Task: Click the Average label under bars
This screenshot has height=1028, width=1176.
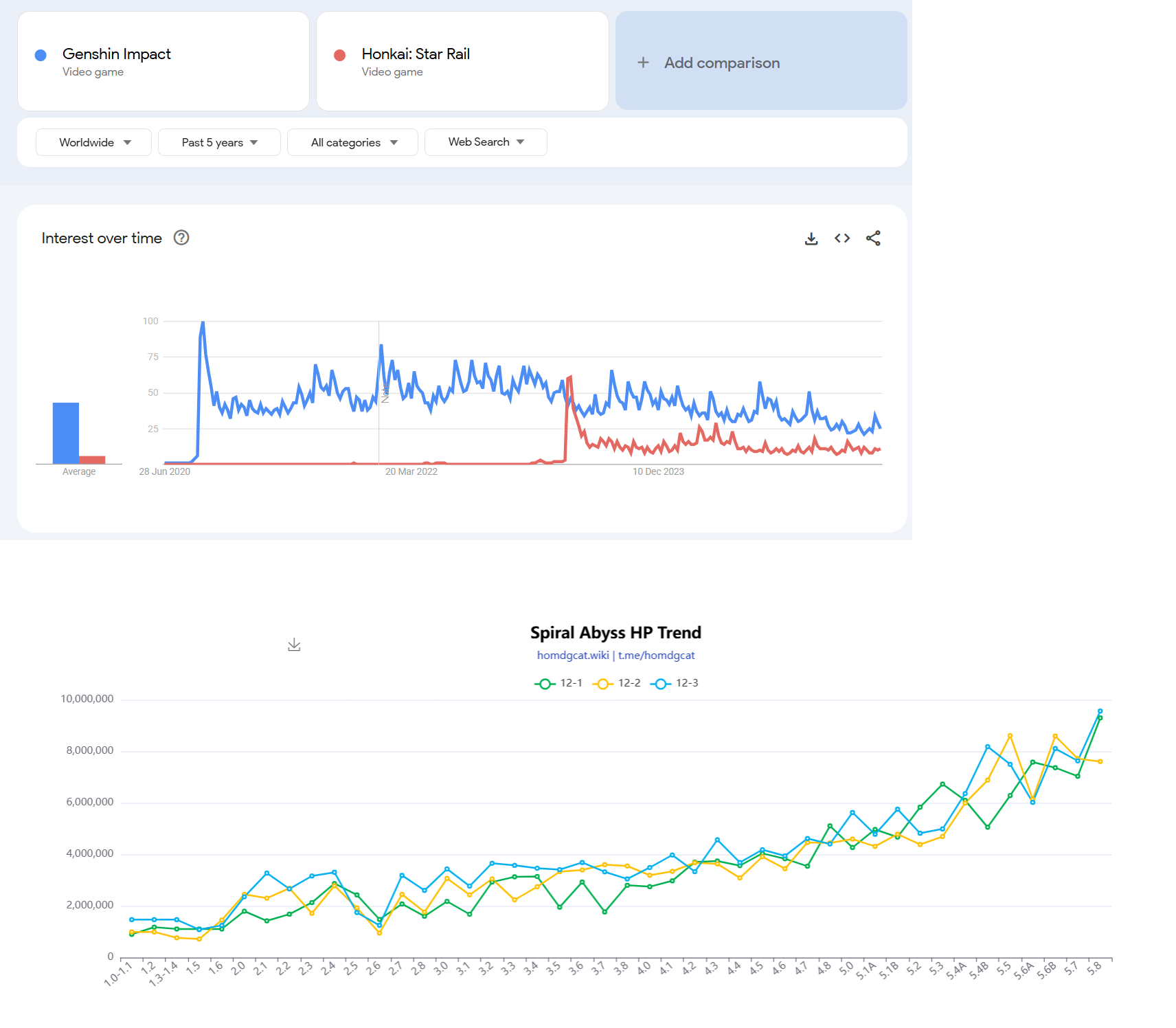Action: tap(79, 471)
